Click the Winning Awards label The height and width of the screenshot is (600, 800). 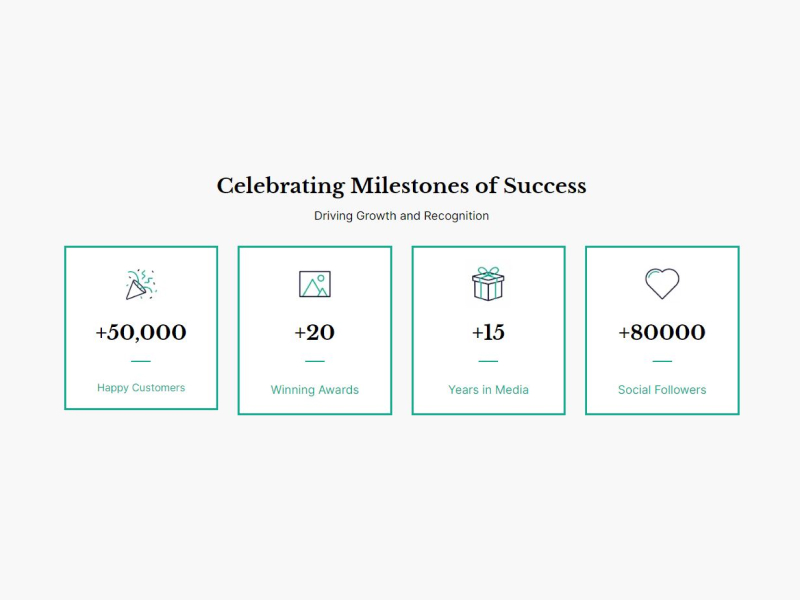(x=315, y=390)
